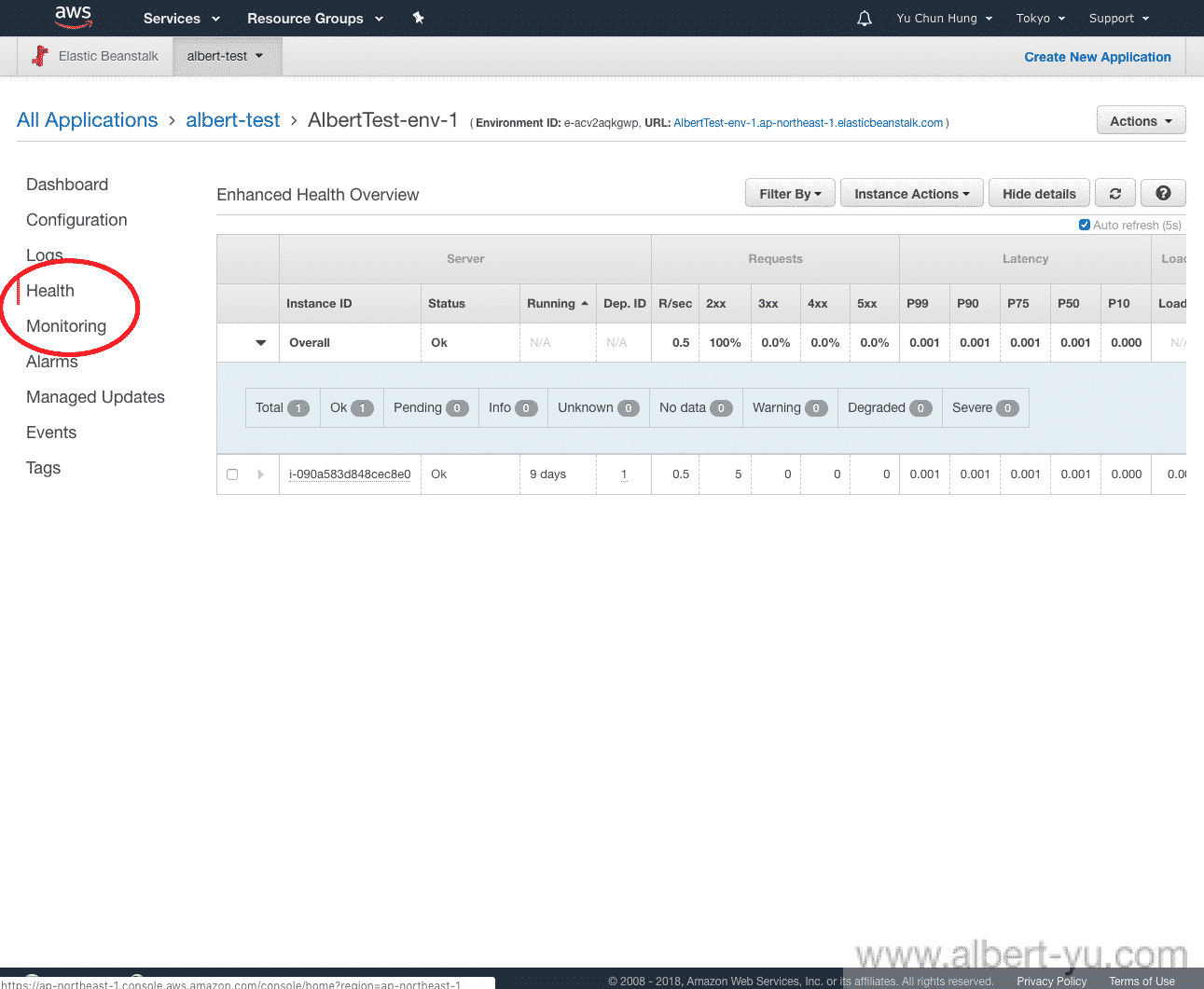1204x989 pixels.
Task: Open help with the question mark icon
Action: 1163,193
